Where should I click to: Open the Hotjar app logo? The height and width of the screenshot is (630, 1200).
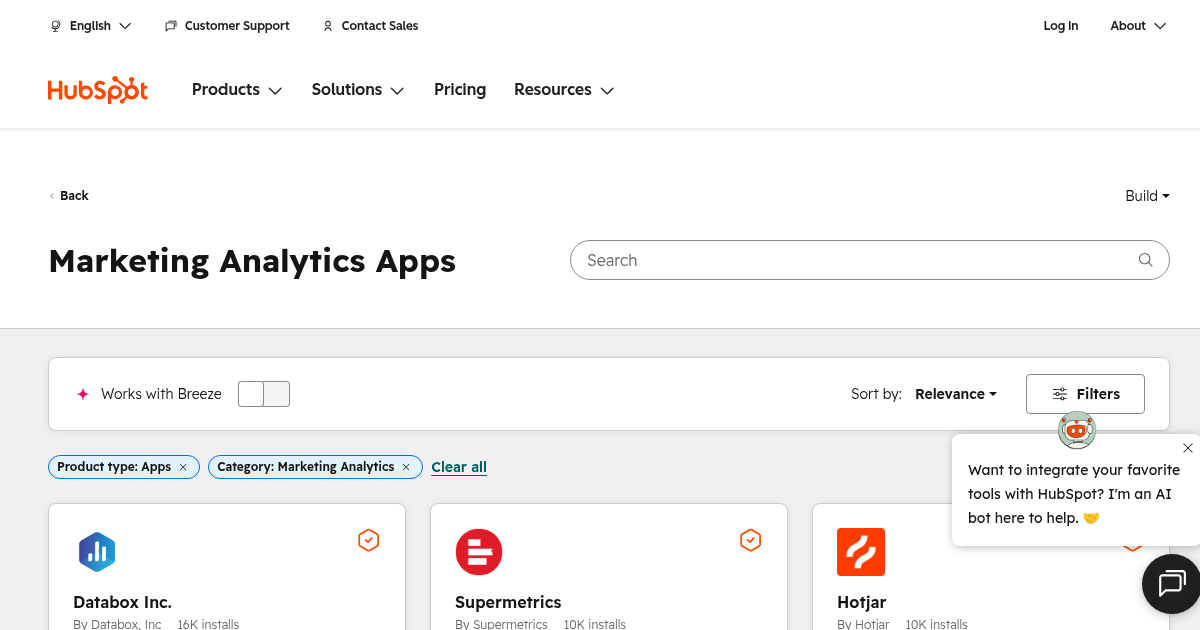click(861, 552)
